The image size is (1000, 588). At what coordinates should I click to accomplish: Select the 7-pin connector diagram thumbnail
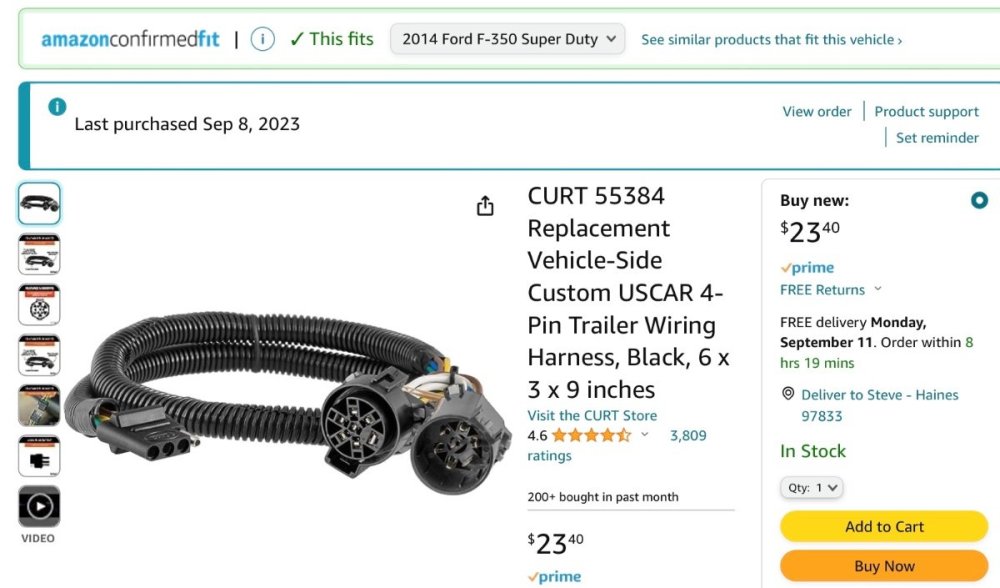[39, 304]
